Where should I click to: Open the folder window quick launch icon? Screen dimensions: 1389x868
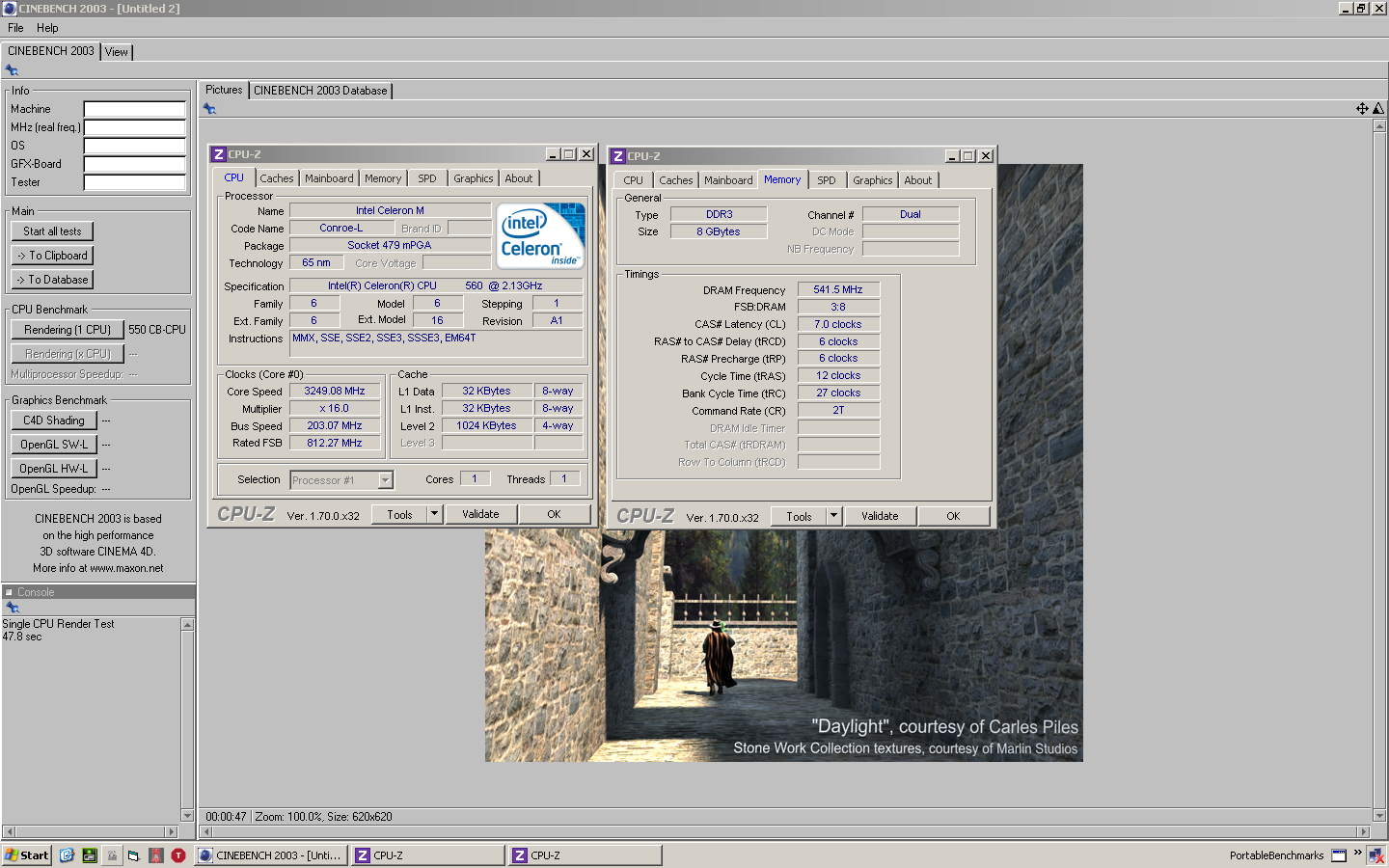point(133,855)
